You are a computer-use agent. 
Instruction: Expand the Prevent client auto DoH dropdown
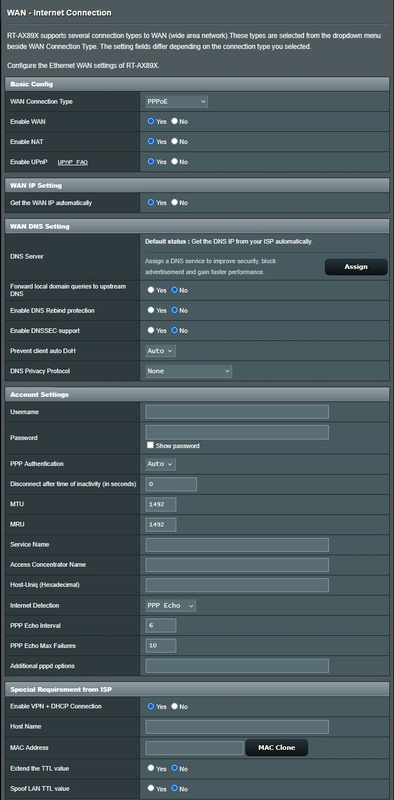tap(161, 351)
